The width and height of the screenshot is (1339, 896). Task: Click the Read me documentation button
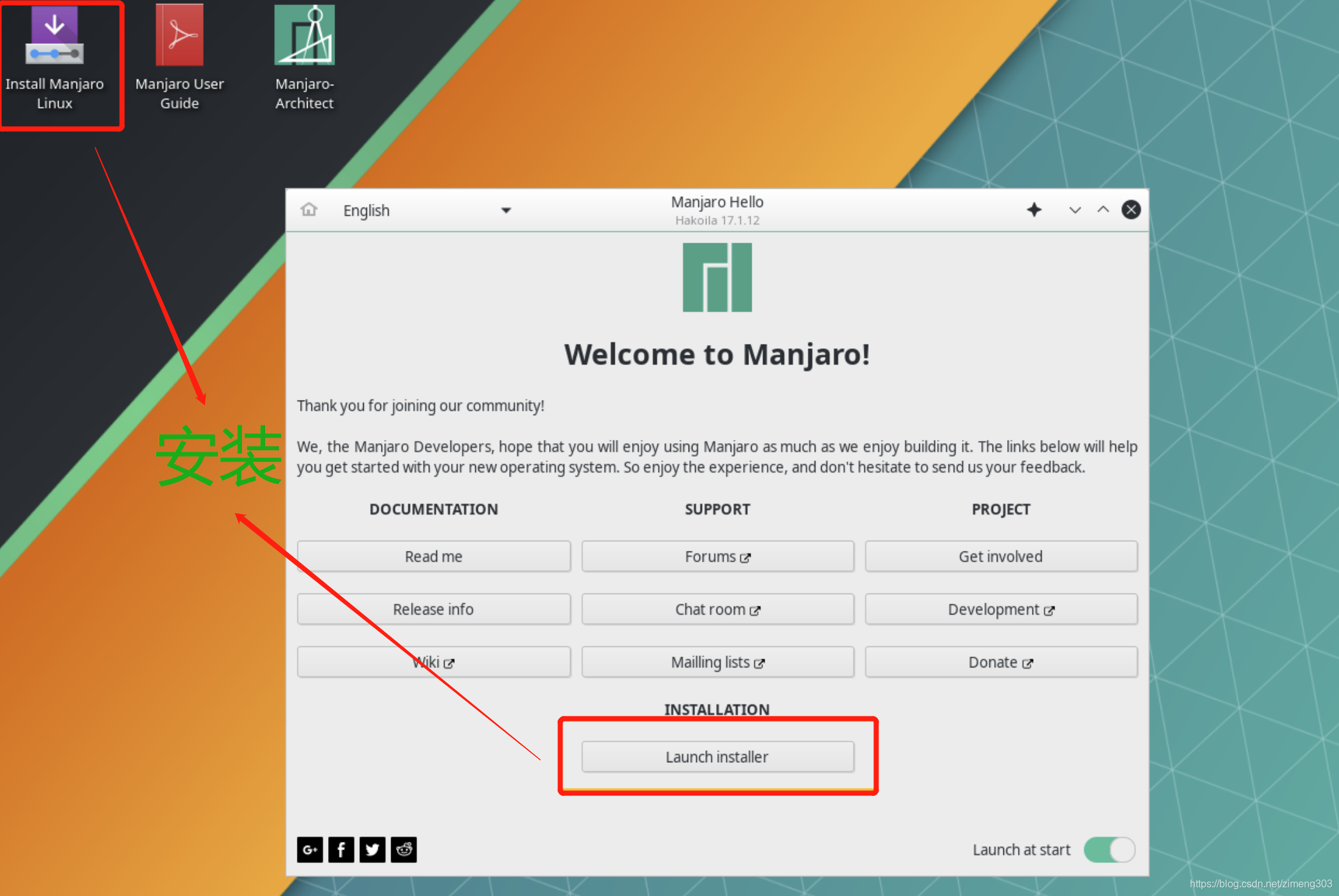point(434,555)
